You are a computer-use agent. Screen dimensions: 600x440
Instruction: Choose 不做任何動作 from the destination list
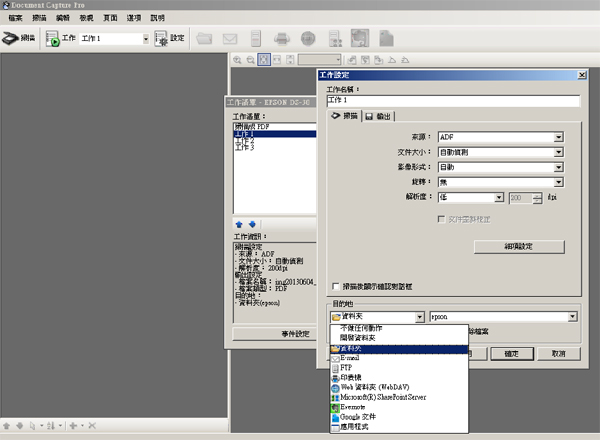tap(399, 328)
